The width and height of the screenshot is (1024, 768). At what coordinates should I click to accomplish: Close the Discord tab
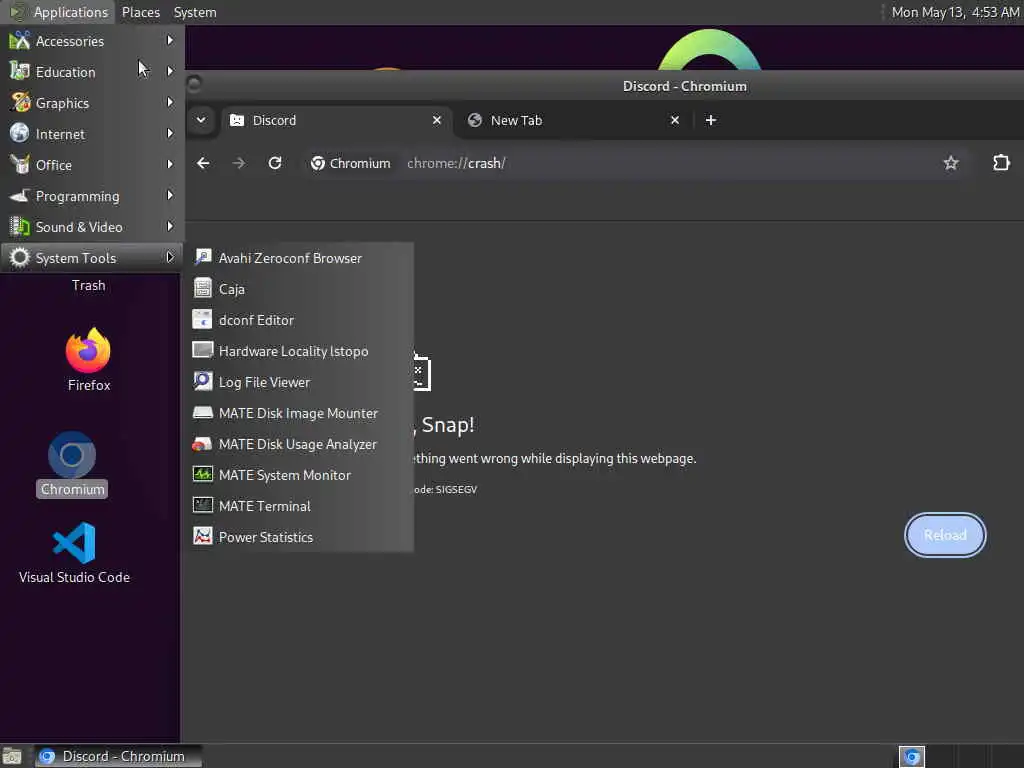(437, 120)
